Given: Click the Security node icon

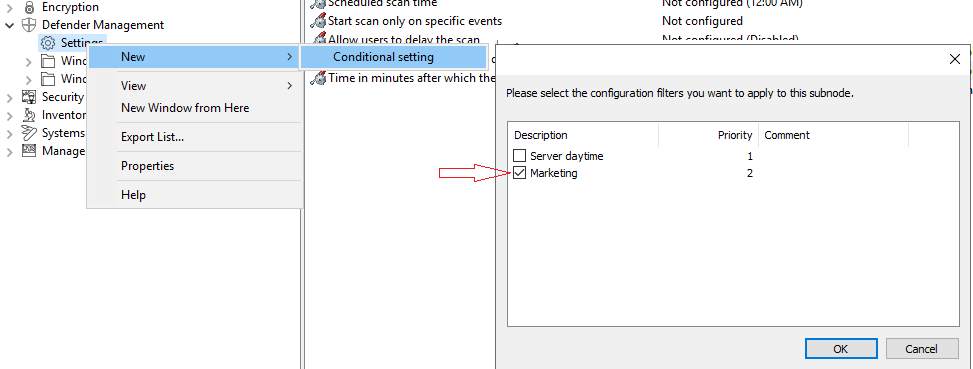Looking at the screenshot, I should [29, 97].
